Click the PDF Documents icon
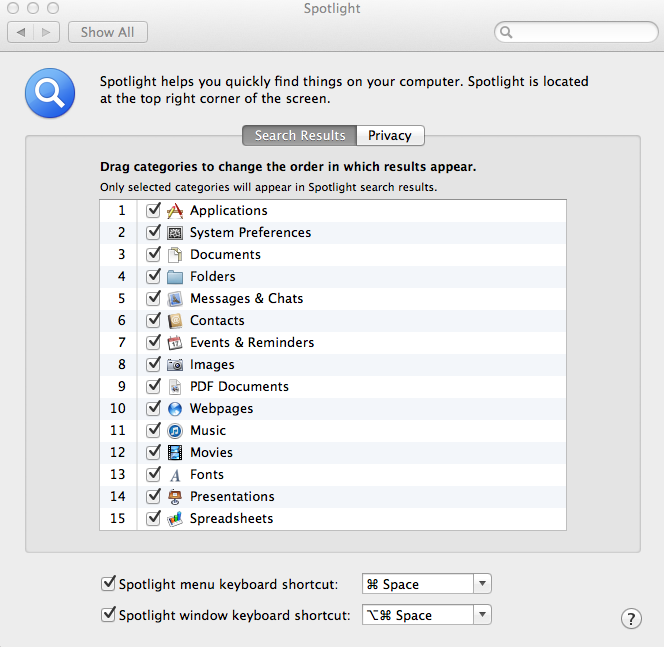Image resolution: width=664 pixels, height=647 pixels. point(175,387)
